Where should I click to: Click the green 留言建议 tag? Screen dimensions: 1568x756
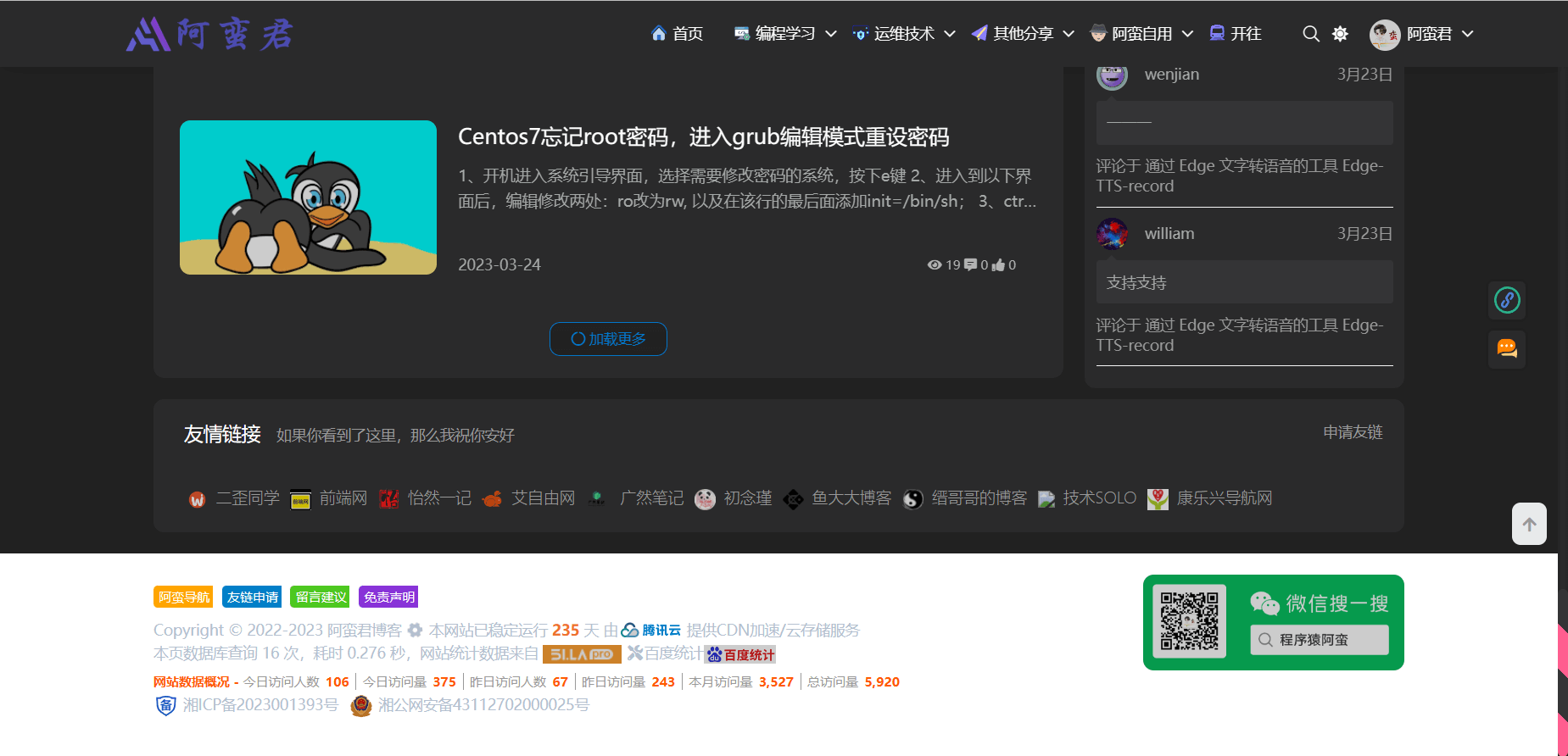click(321, 597)
